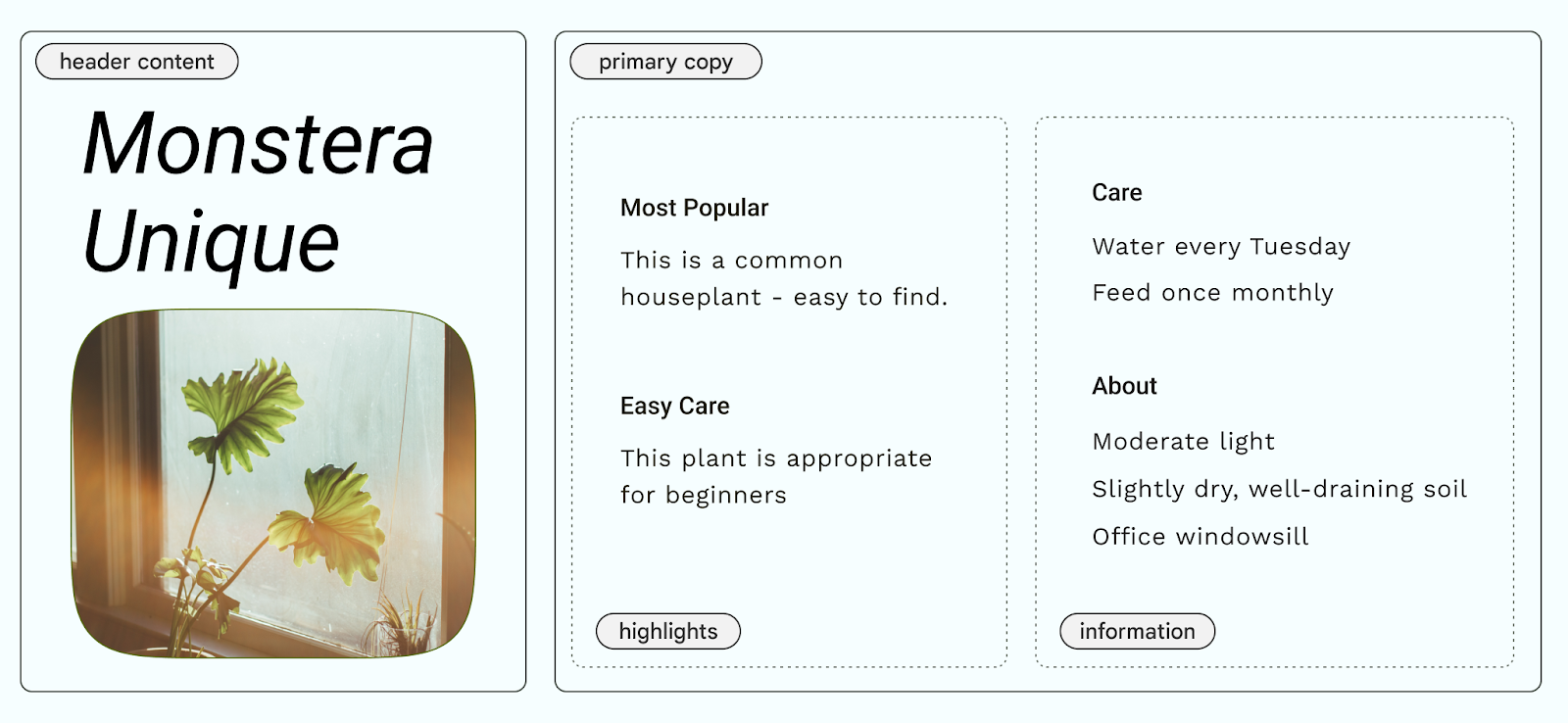The height and width of the screenshot is (723, 1568).
Task: Click the "About" heading
Action: pos(1124,386)
